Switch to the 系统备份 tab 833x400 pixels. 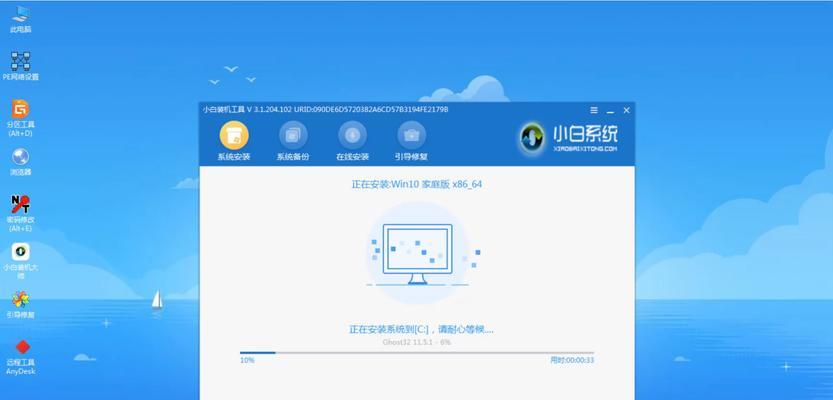click(x=293, y=141)
